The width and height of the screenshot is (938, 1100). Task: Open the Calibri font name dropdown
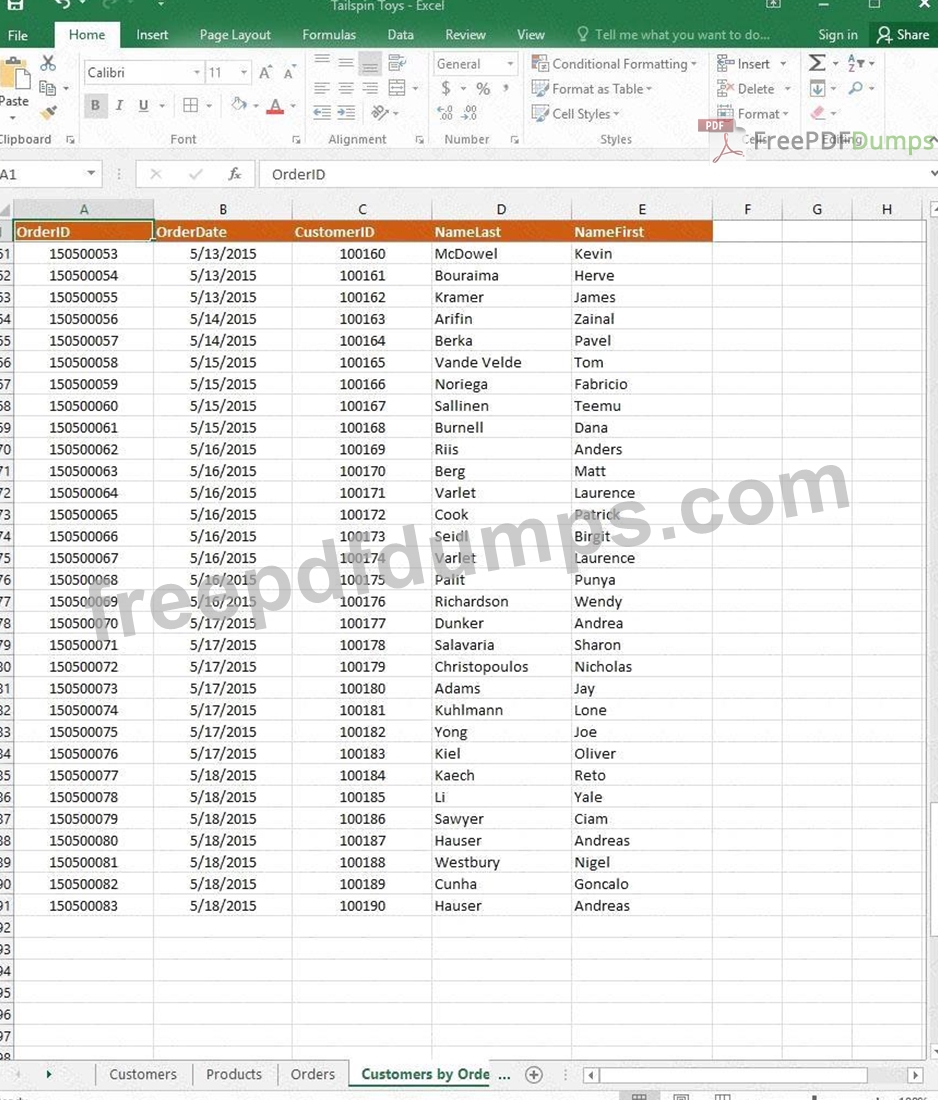[196, 72]
